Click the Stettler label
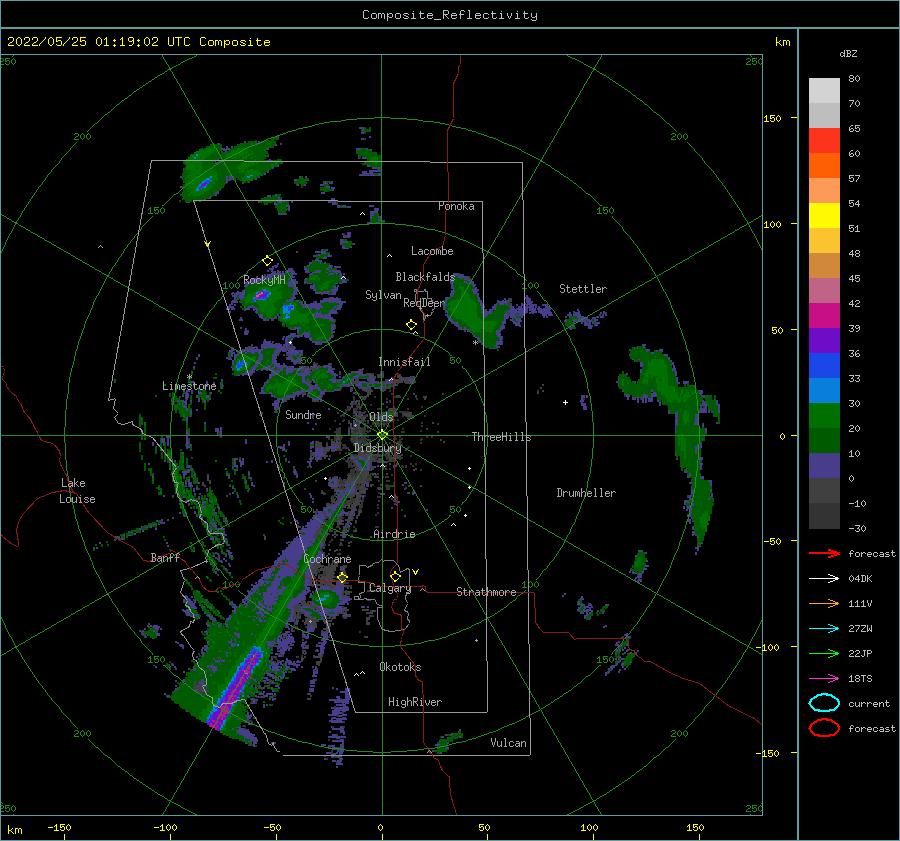 tap(583, 289)
